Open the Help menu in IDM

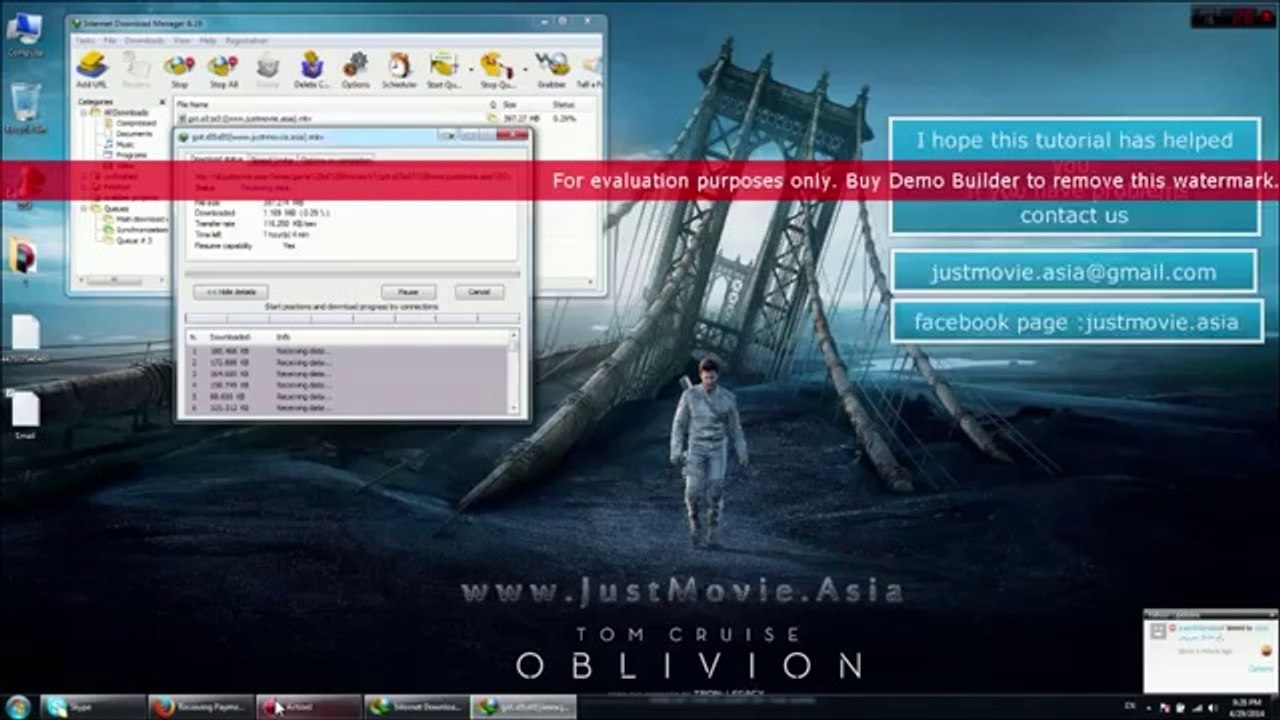tap(208, 41)
